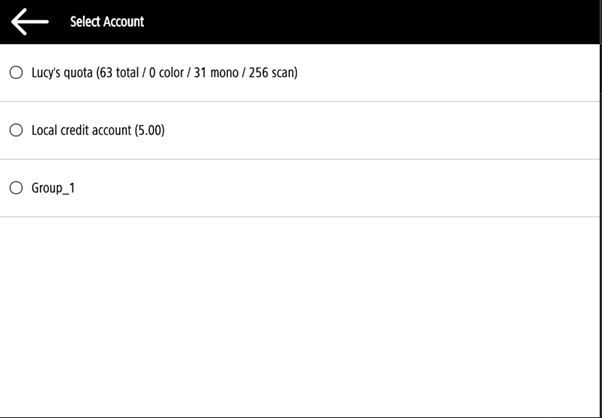Viewport: 602px width, 418px height.
Task: Click the "Select Account" header title
Action: tap(107, 21)
